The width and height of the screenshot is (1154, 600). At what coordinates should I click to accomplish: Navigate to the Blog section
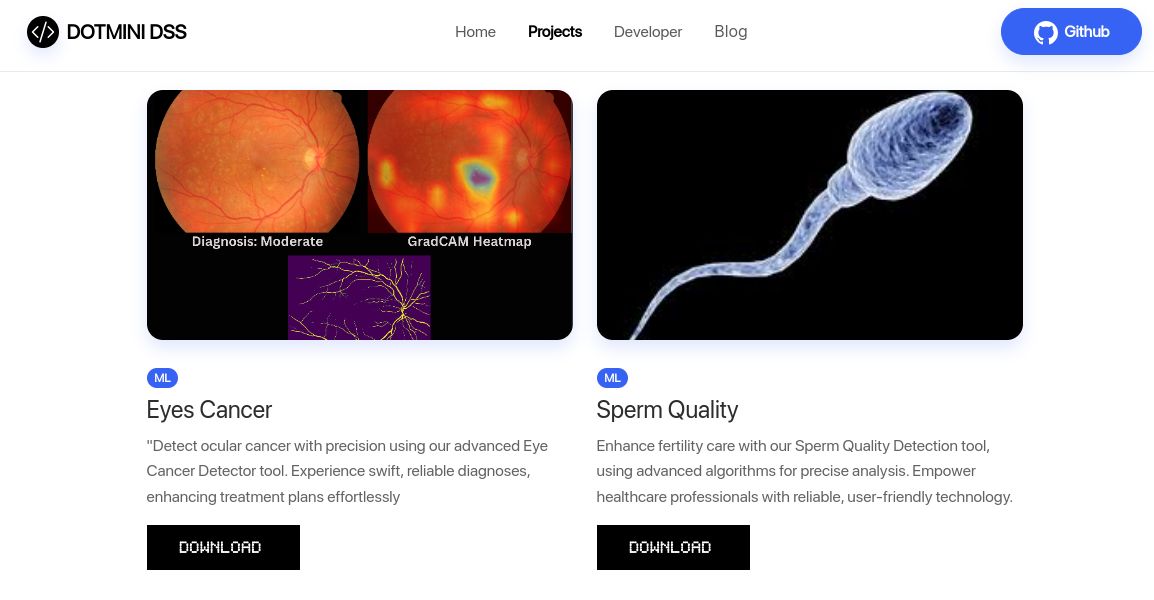[x=731, y=32]
